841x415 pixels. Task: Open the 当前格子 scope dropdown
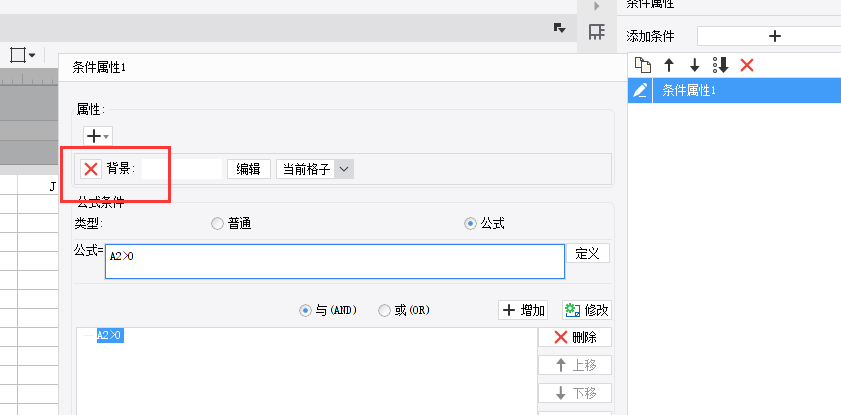[344, 169]
